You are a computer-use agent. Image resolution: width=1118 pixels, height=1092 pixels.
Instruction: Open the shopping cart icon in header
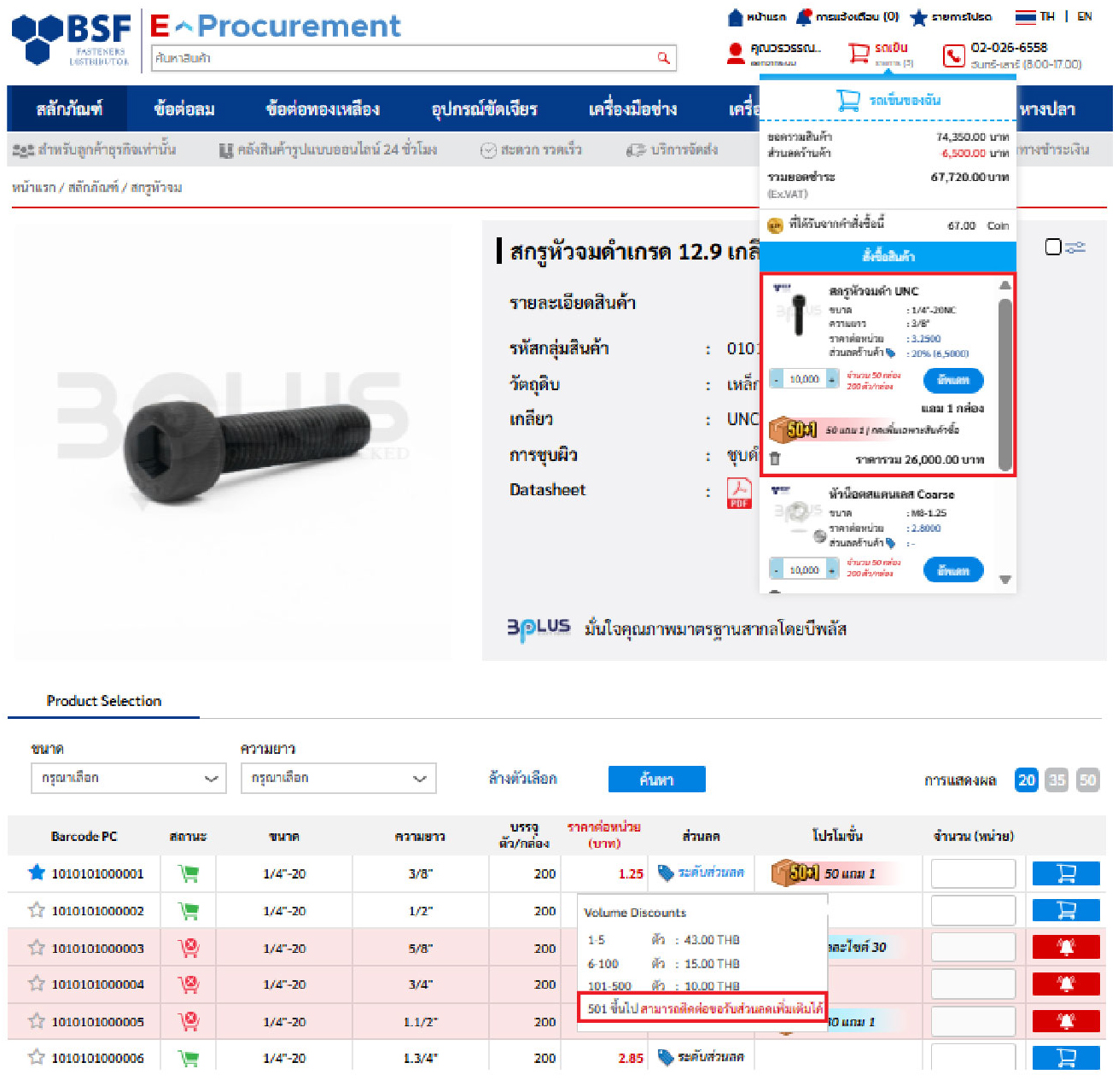tap(859, 54)
